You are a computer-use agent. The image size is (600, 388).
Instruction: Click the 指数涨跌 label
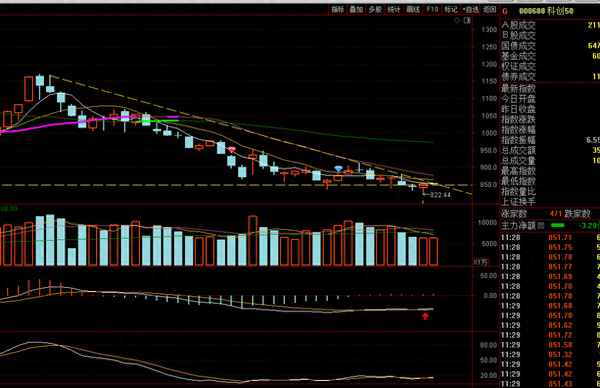518,119
